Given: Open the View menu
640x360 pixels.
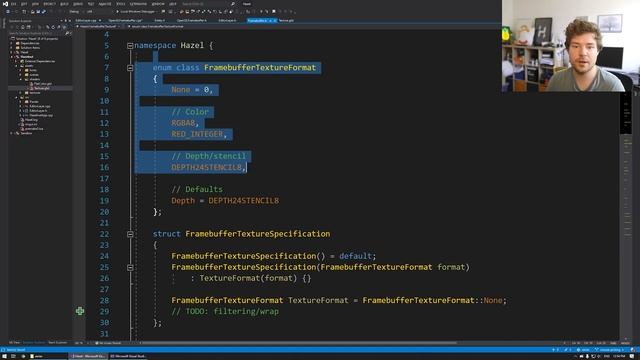Looking at the screenshot, I should pyautogui.click(x=36, y=4).
